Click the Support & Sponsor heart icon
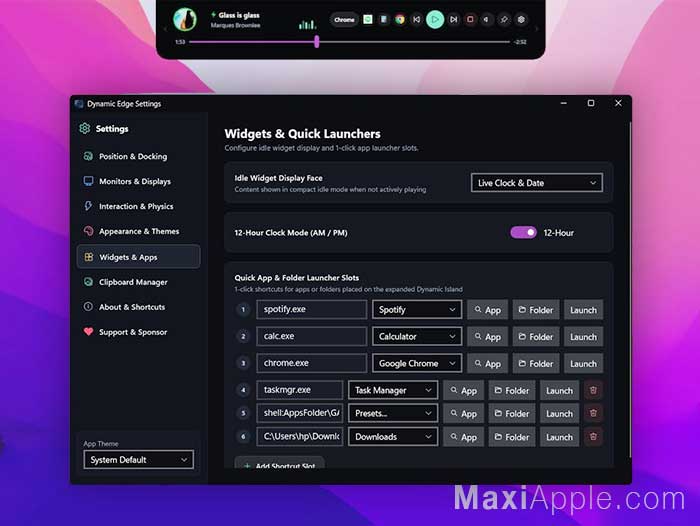 pyautogui.click(x=88, y=332)
